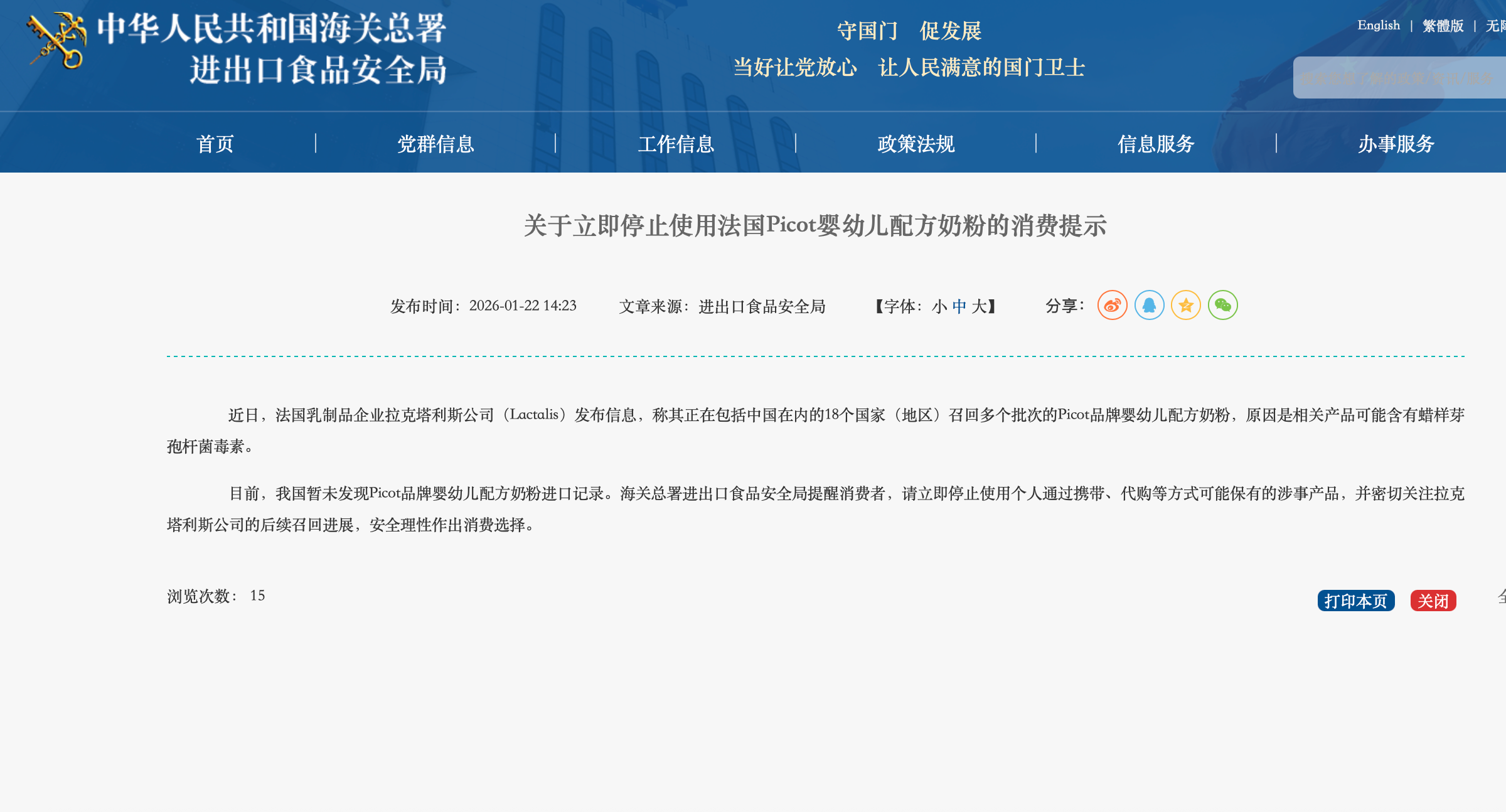Share article via QQ
The image size is (1506, 812).
tap(1148, 305)
